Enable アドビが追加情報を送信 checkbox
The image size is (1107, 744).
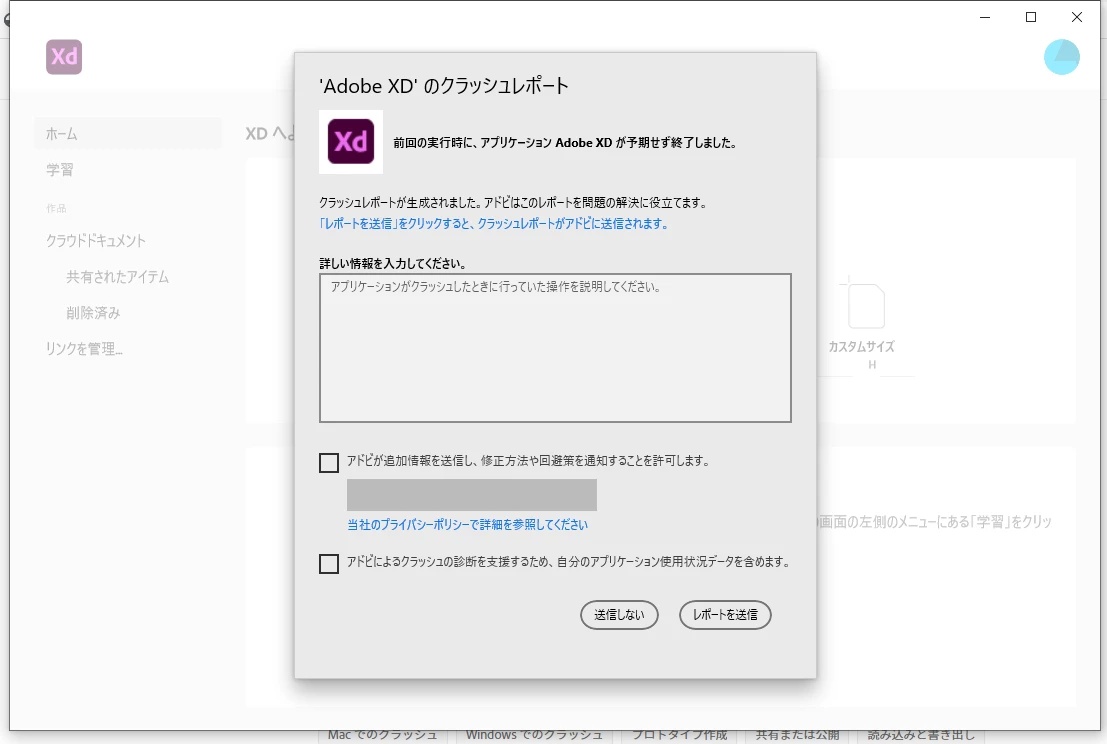(x=329, y=462)
